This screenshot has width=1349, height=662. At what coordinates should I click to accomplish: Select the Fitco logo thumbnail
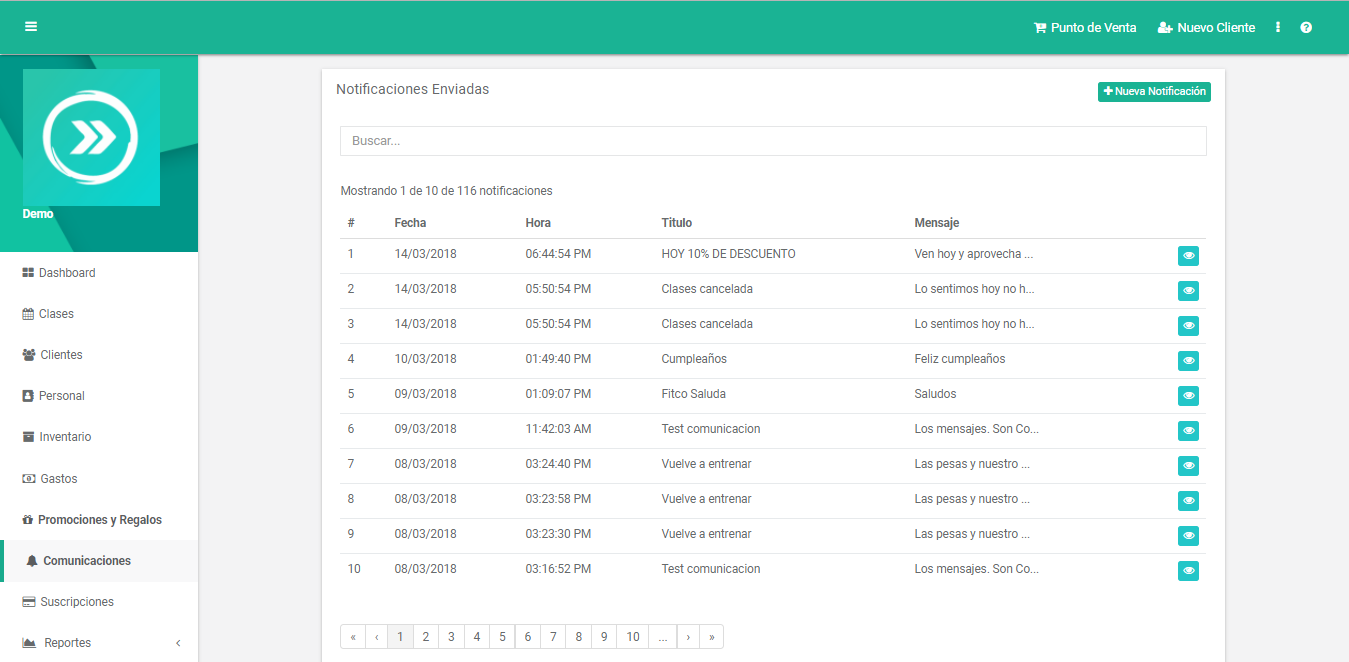point(91,137)
